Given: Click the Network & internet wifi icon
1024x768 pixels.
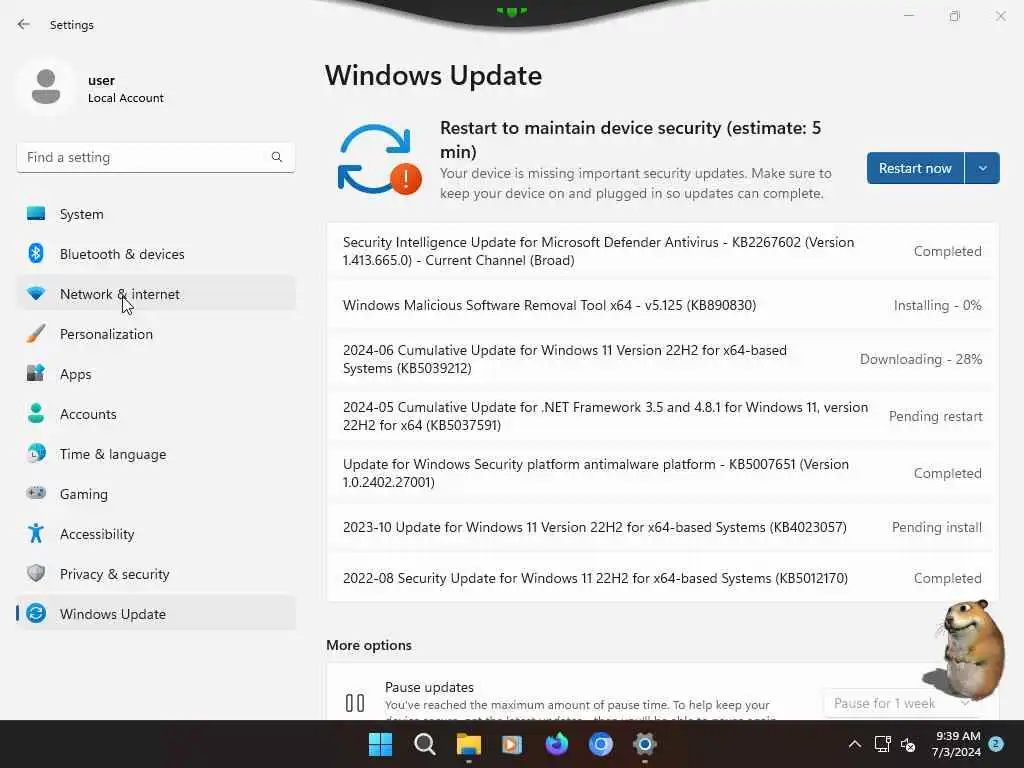Looking at the screenshot, I should (36, 293).
